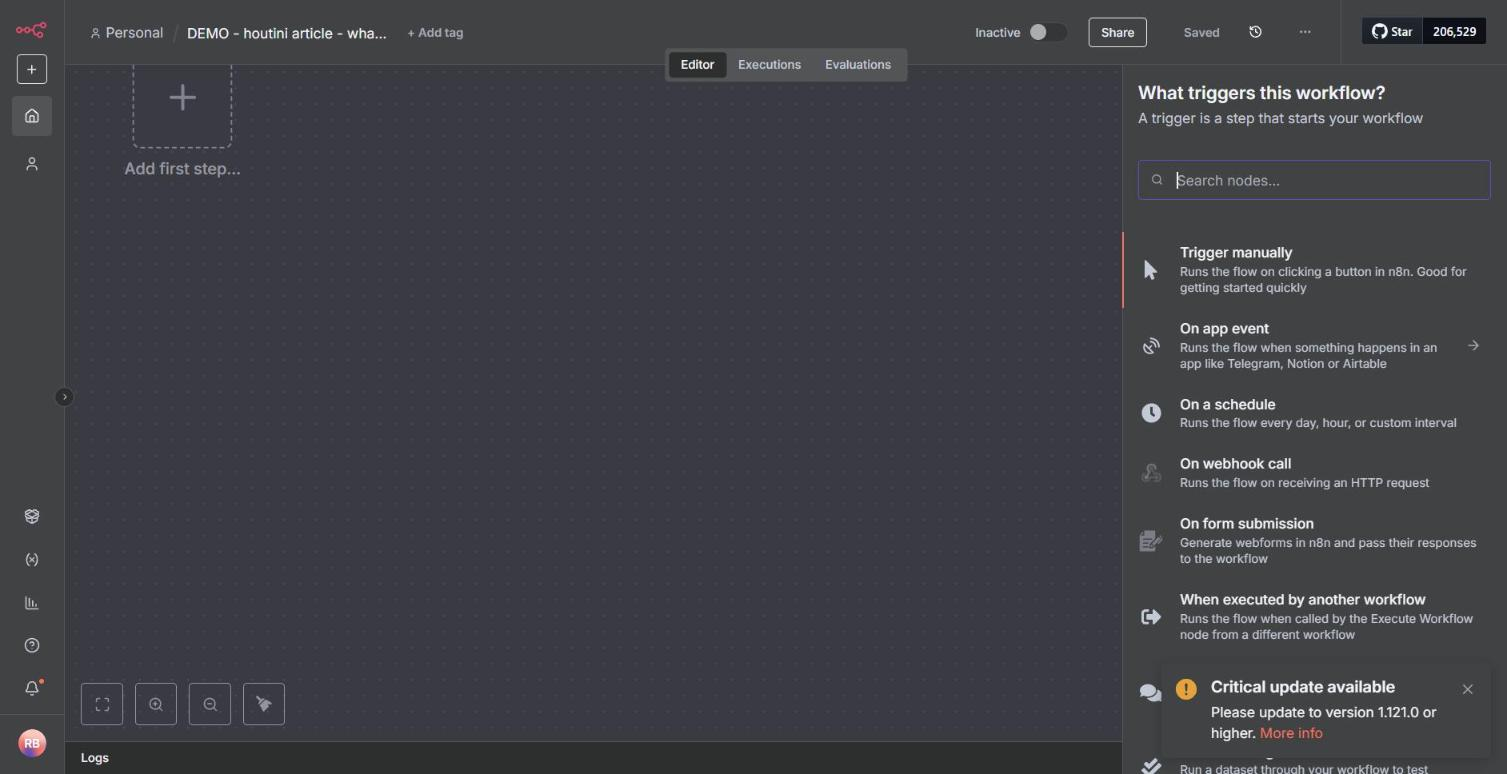1507x774 pixels.
Task: Expand the collapsed left sidebar arrow
Action: click(x=64, y=397)
